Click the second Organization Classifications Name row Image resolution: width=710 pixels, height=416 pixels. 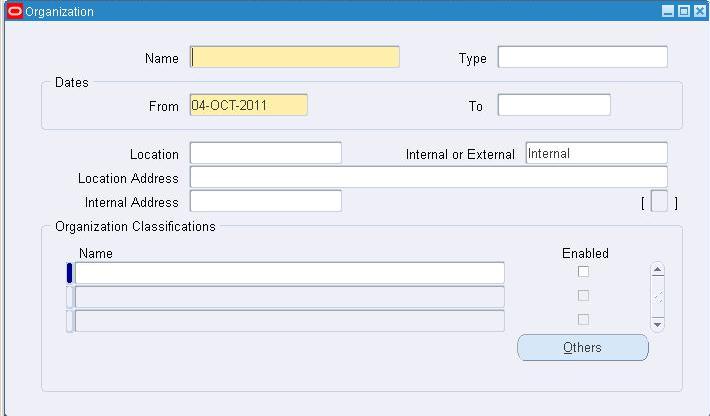pyautogui.click(x=290, y=297)
